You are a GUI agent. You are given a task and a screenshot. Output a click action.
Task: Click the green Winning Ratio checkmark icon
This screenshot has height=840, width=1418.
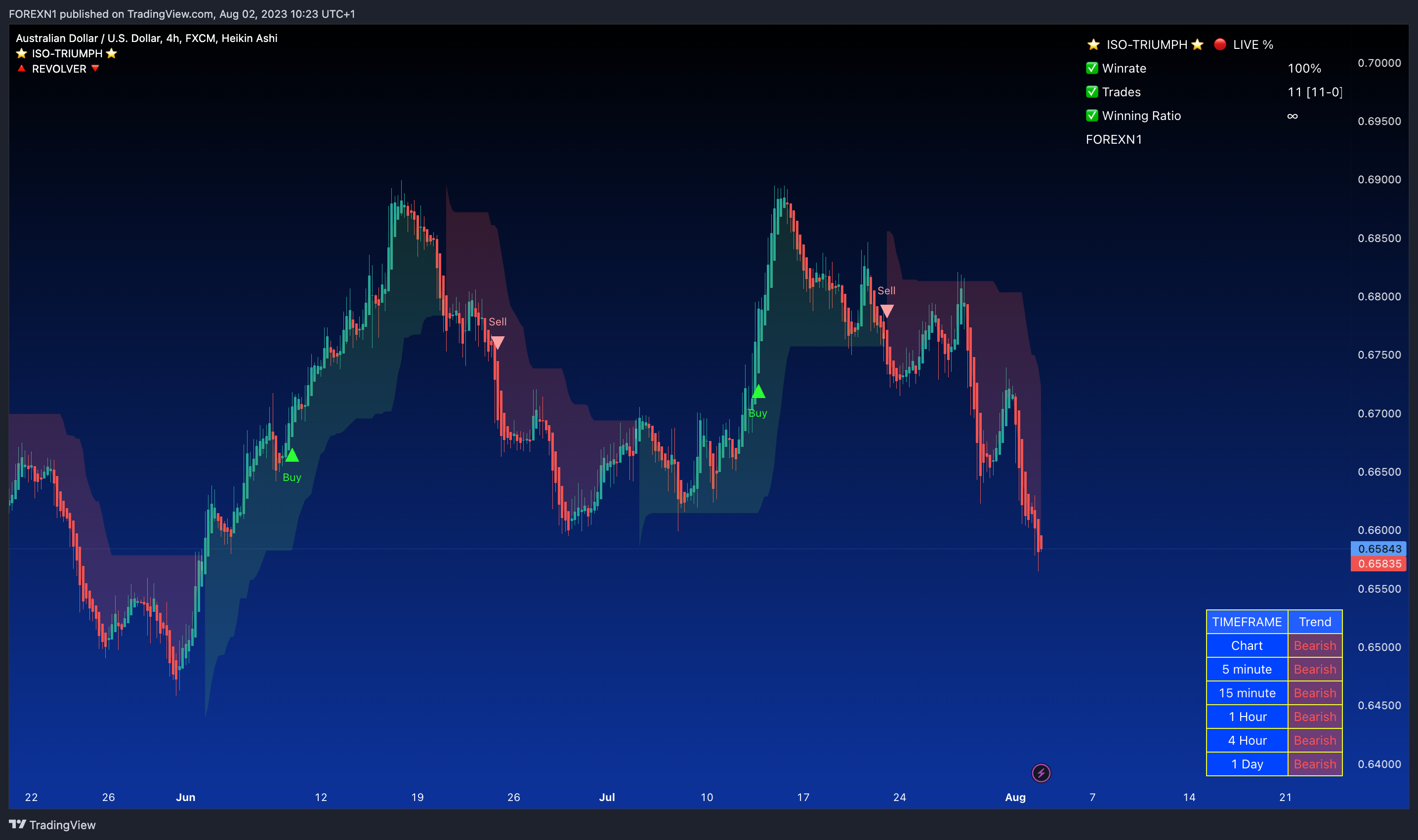[1092, 116]
